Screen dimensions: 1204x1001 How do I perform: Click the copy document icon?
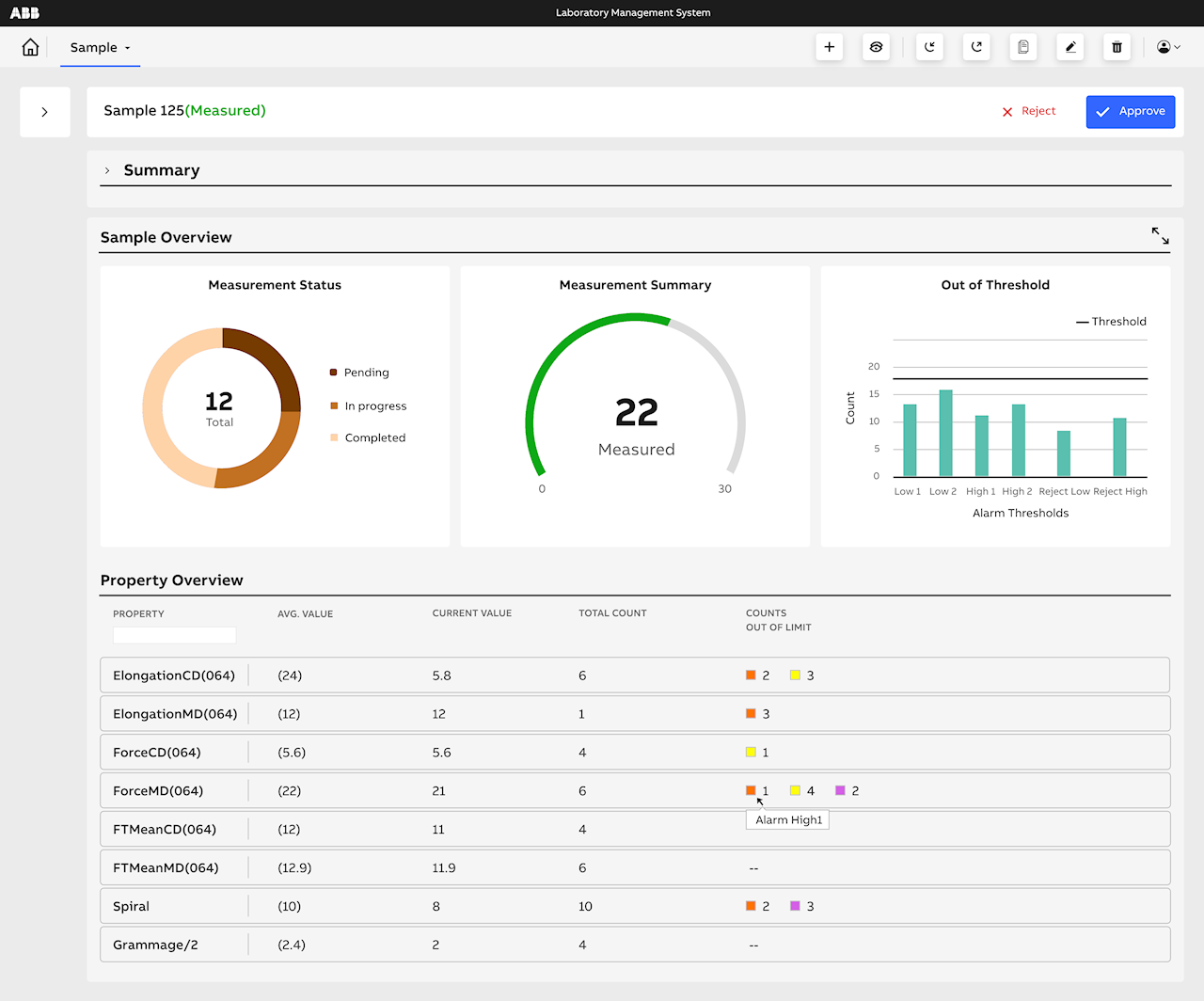coord(1022,47)
